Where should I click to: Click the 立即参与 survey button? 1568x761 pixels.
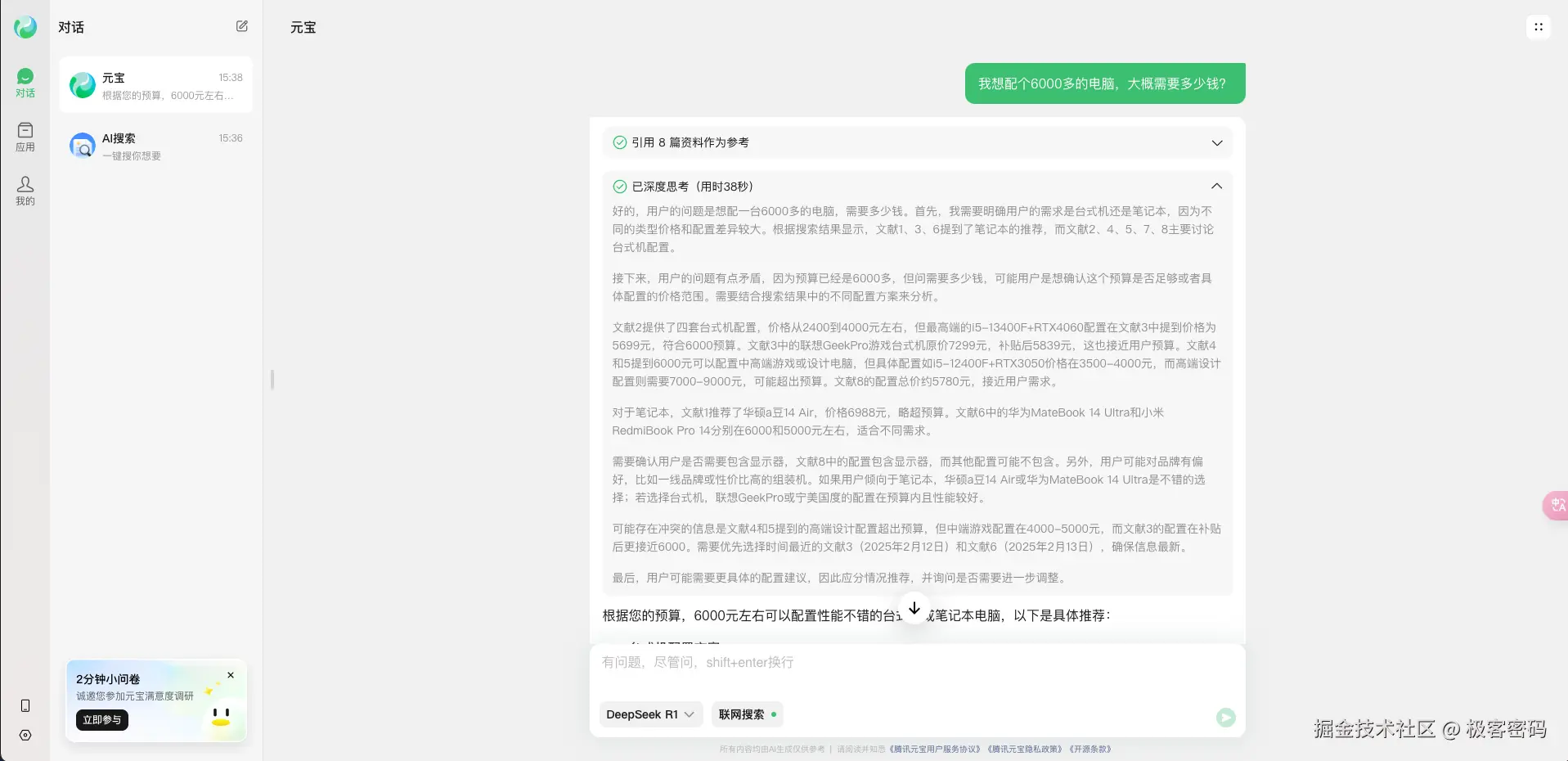101,720
